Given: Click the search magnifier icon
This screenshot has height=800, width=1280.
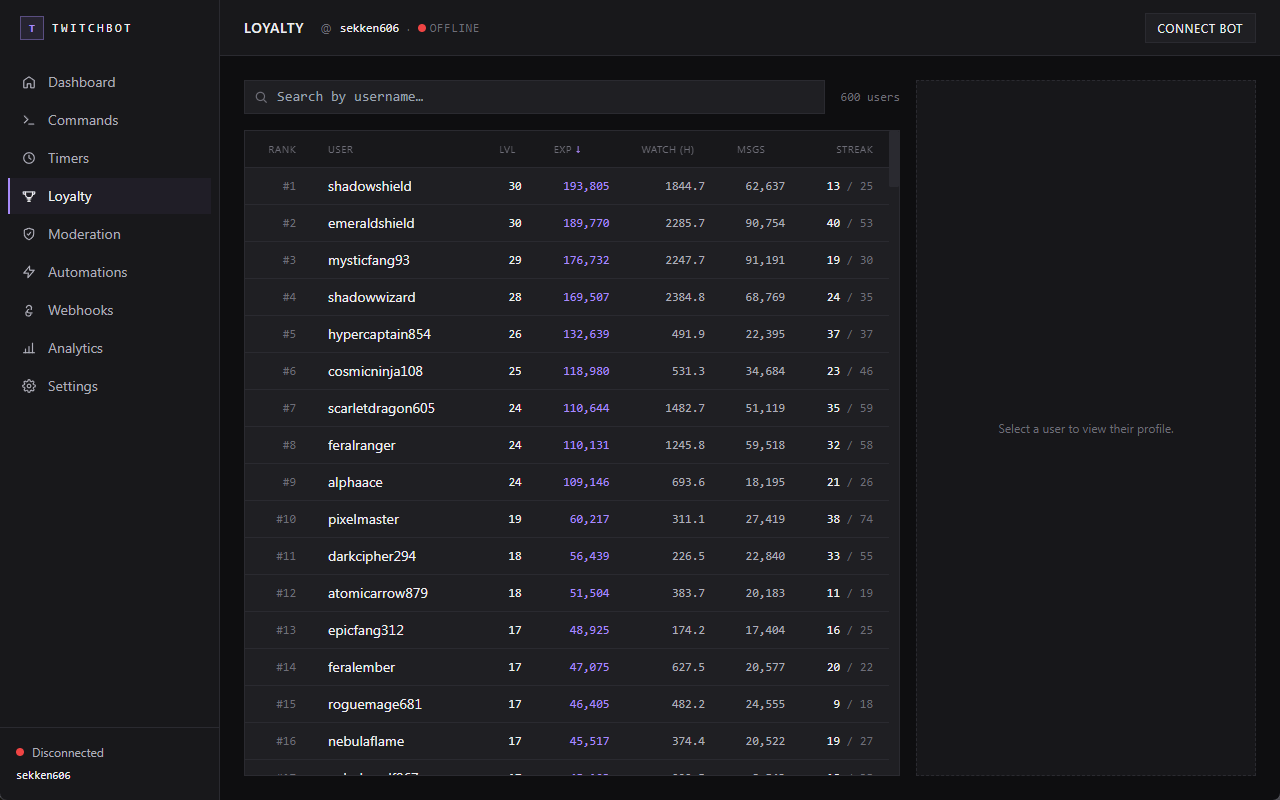Looking at the screenshot, I should point(261,97).
